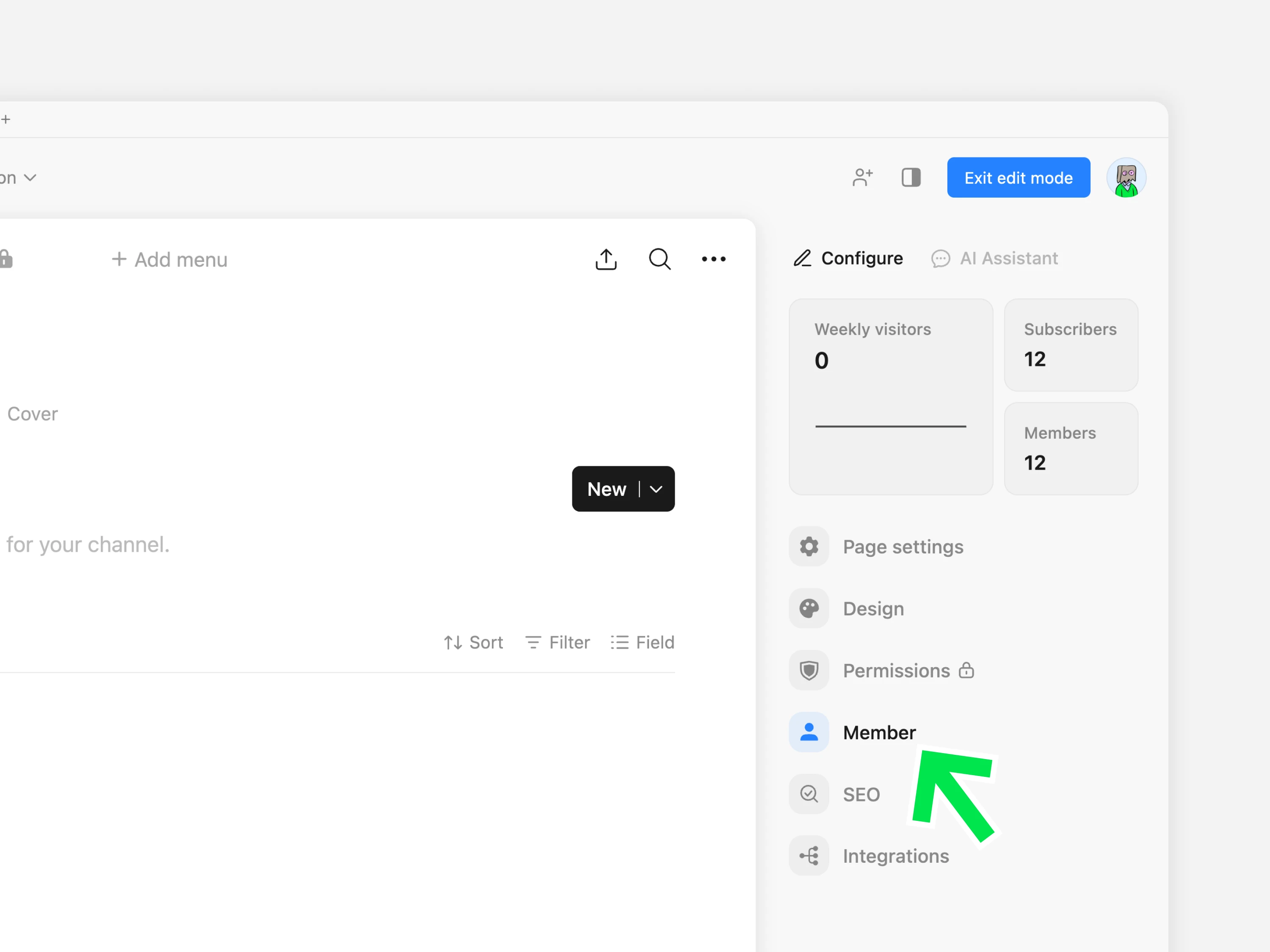The width and height of the screenshot is (1270, 952).
Task: Select the Member menu item
Action: coord(878,732)
